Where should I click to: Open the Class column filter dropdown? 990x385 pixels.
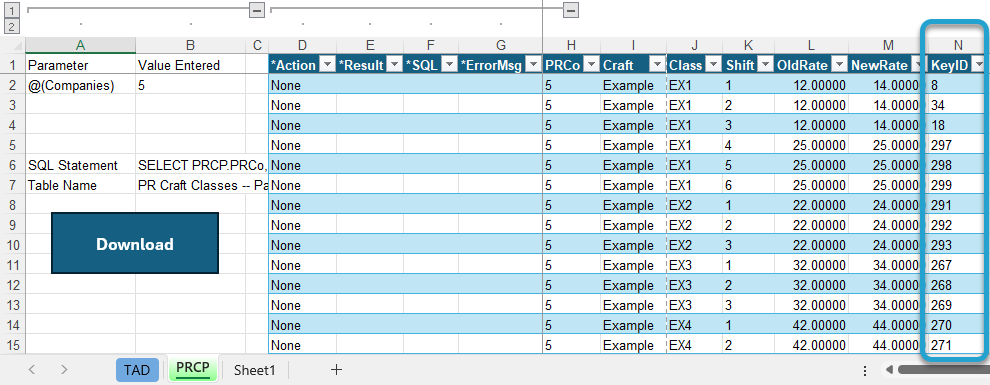713,65
